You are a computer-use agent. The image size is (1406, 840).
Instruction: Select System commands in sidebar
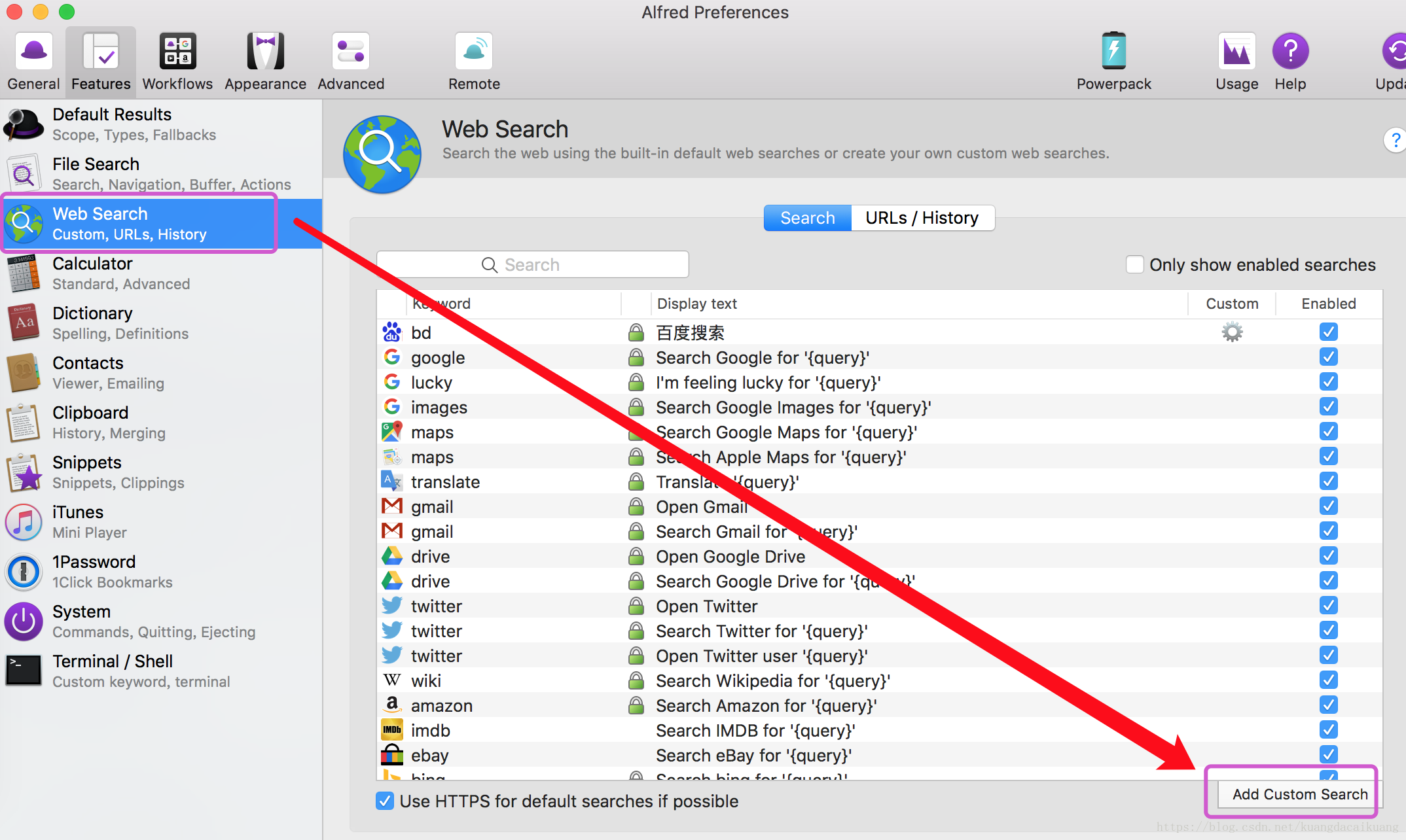pyautogui.click(x=161, y=621)
